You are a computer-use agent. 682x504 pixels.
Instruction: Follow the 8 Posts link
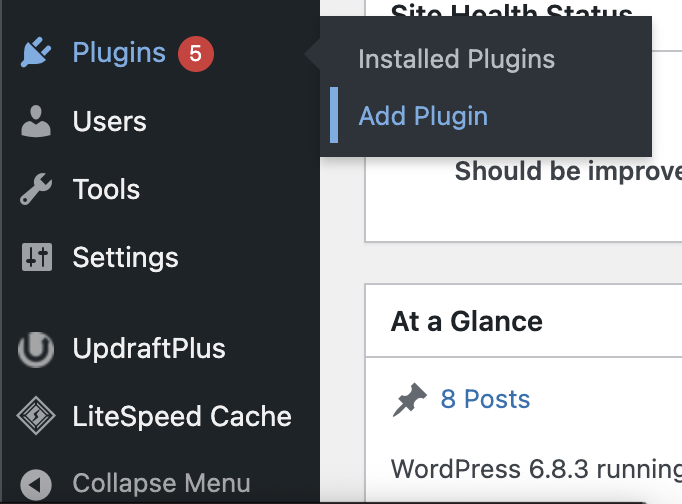(485, 400)
